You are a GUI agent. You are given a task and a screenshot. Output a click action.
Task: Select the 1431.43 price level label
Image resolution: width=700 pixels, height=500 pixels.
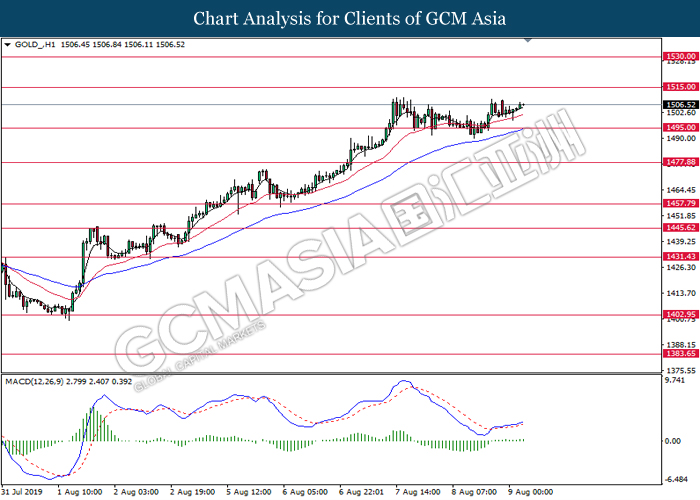pyautogui.click(x=681, y=256)
